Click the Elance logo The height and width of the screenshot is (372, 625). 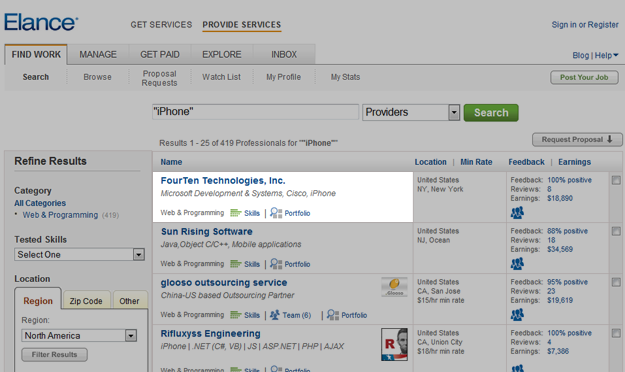click(41, 22)
